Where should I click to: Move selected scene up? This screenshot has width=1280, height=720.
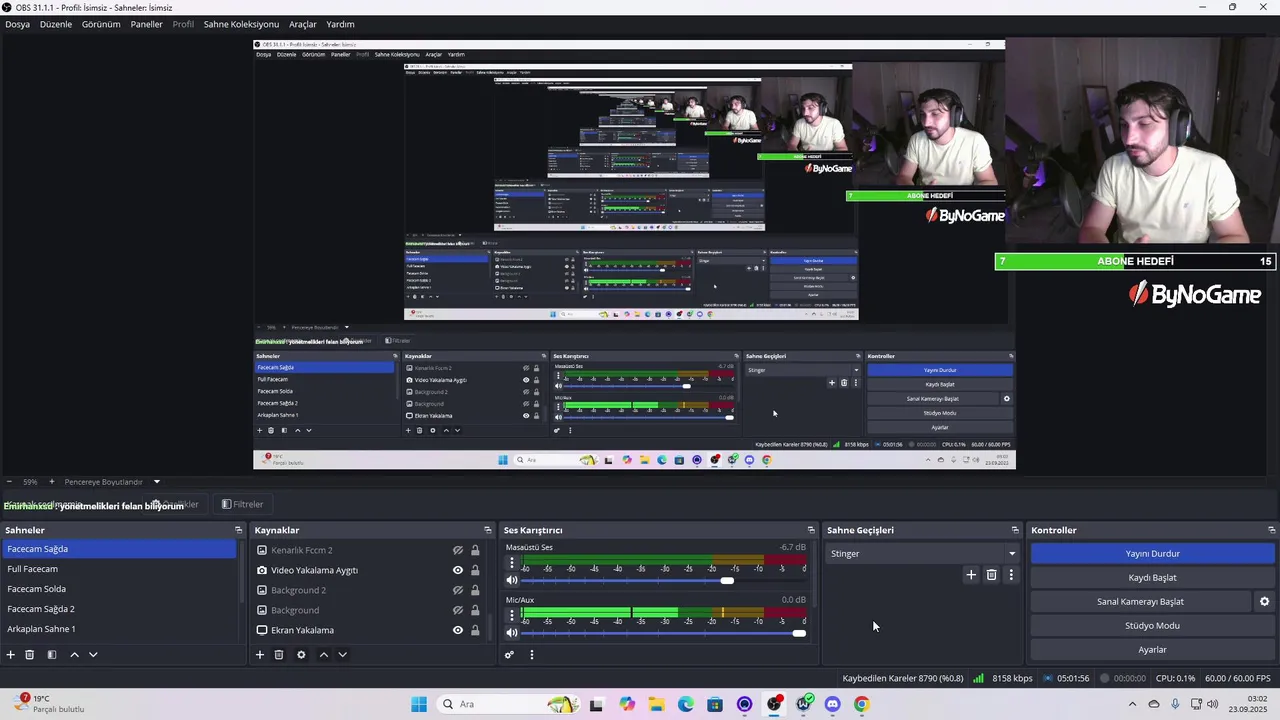(x=74, y=655)
